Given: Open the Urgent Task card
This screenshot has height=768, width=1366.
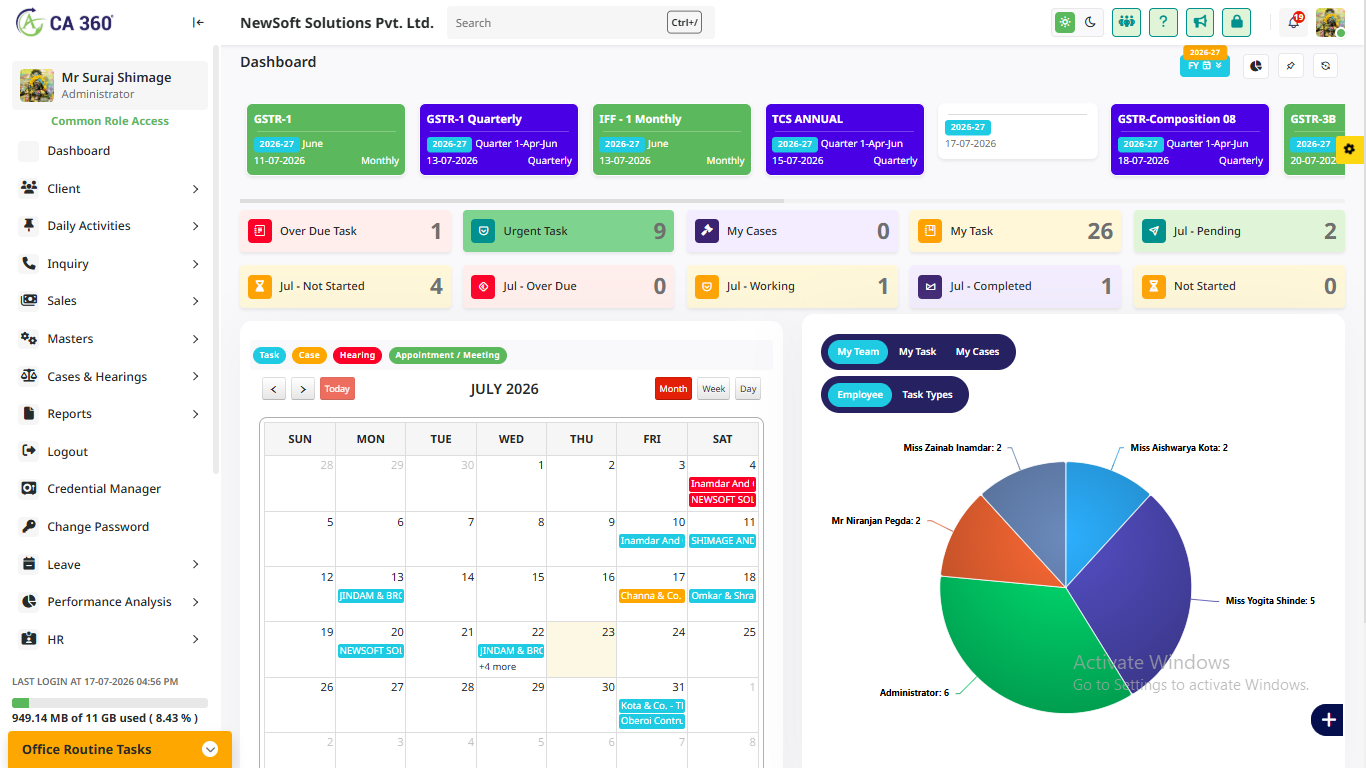Looking at the screenshot, I should point(568,231).
